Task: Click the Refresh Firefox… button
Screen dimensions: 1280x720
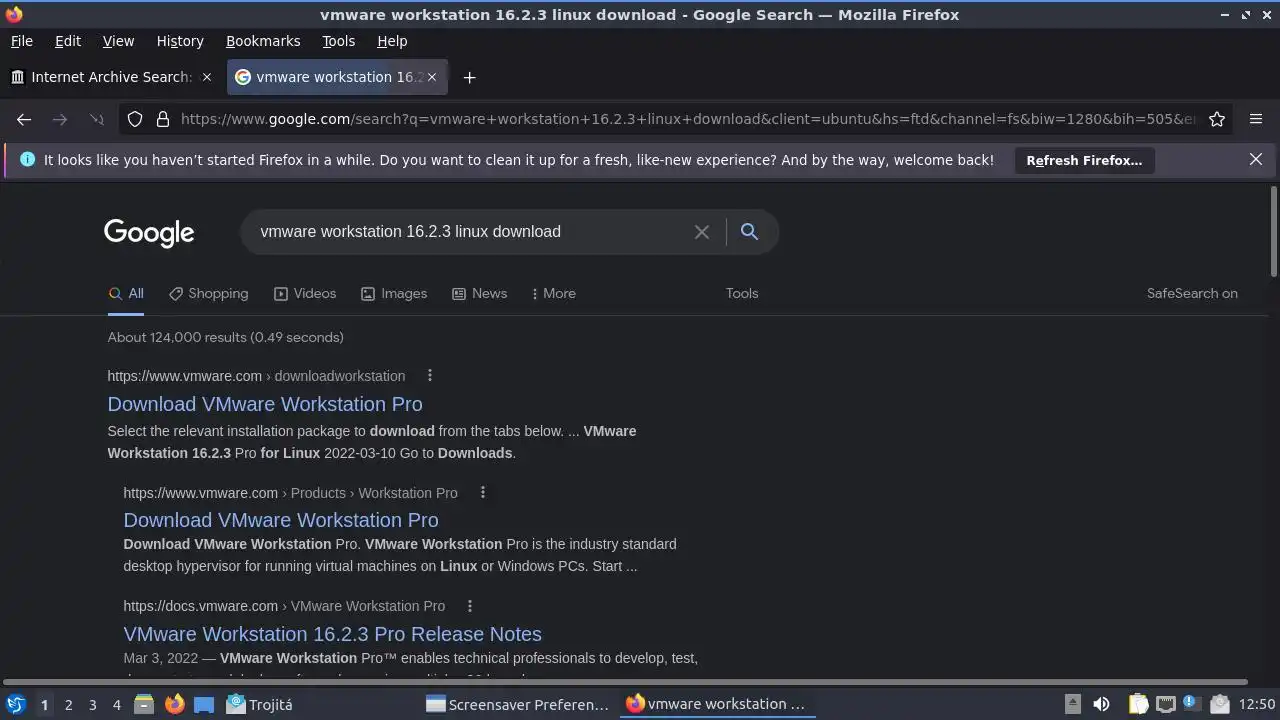Action: pyautogui.click(x=1084, y=160)
